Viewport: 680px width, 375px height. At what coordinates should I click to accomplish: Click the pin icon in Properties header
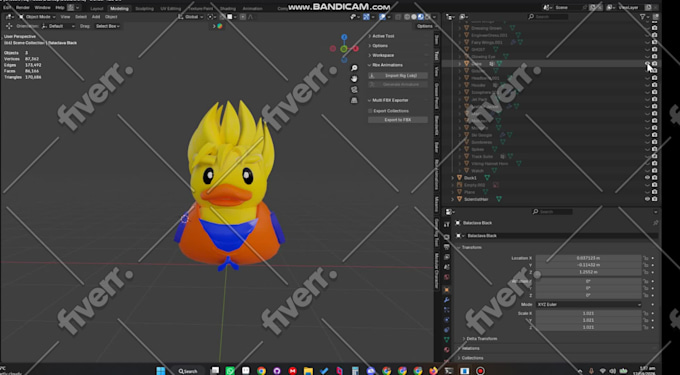[655, 222]
